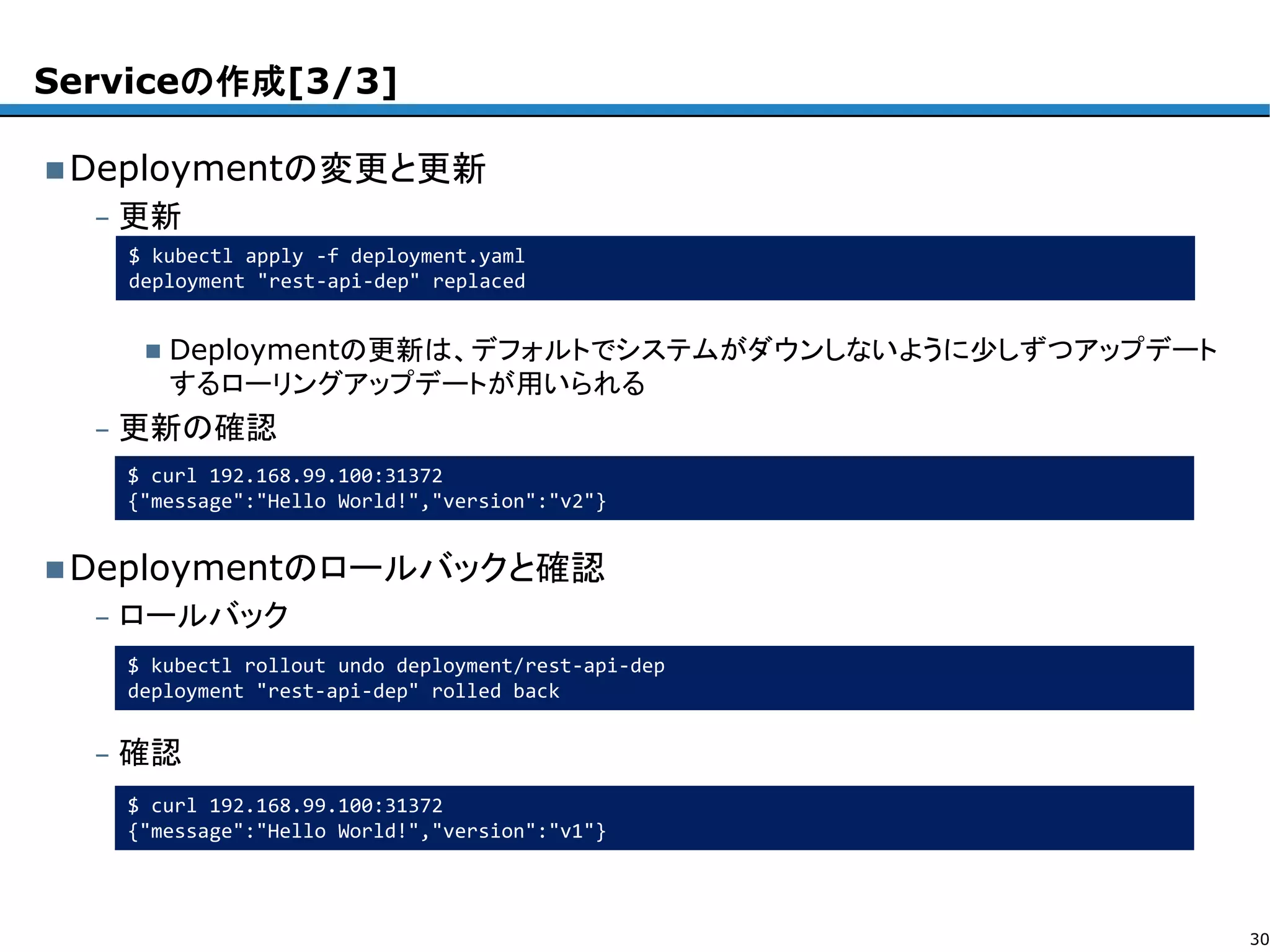
Task: Select the sub-item 'ロールバック'
Action: [203, 615]
